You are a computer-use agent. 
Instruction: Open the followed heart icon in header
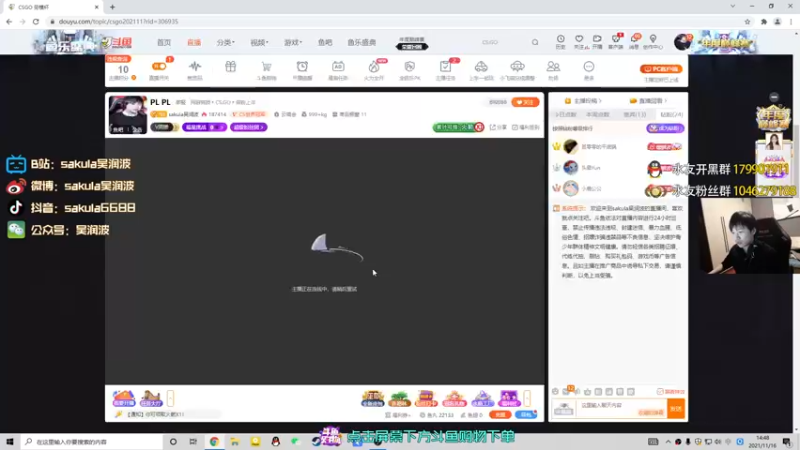click(579, 41)
